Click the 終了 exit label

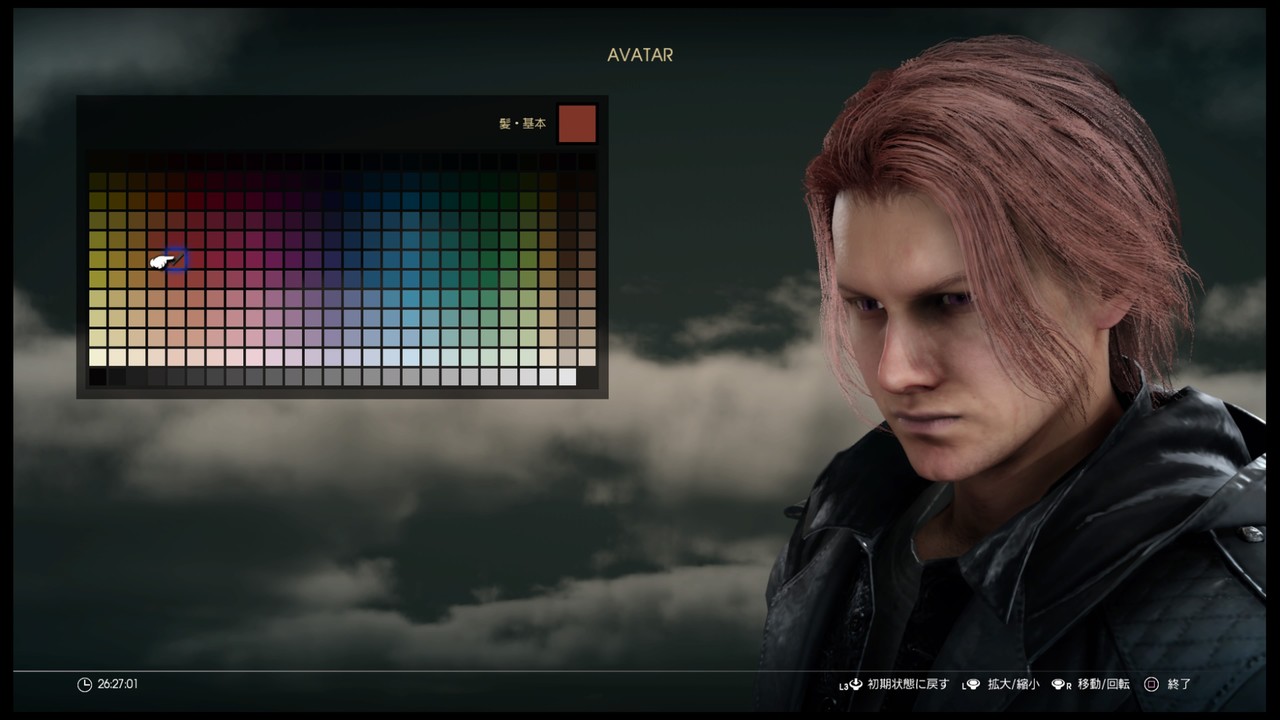1180,685
